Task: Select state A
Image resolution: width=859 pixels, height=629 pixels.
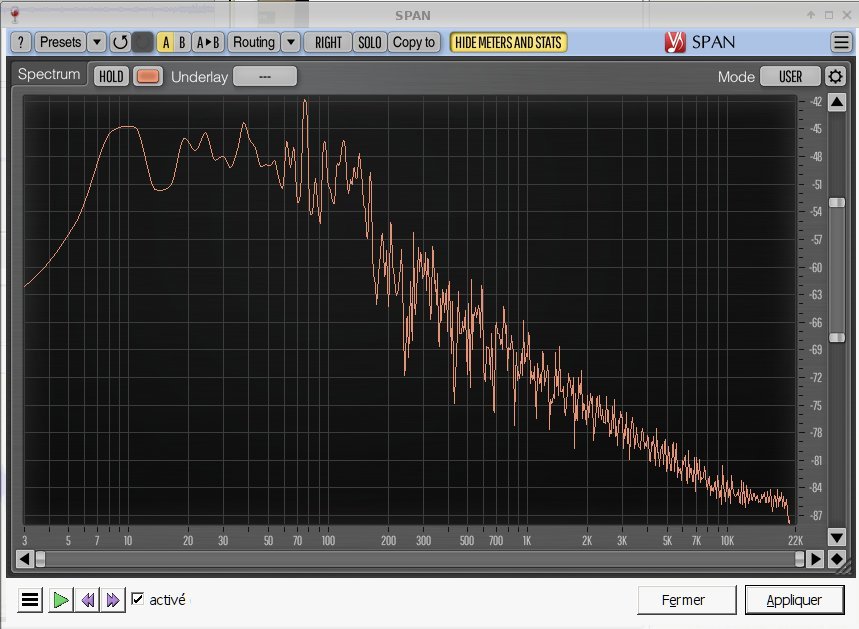Action: tap(166, 42)
